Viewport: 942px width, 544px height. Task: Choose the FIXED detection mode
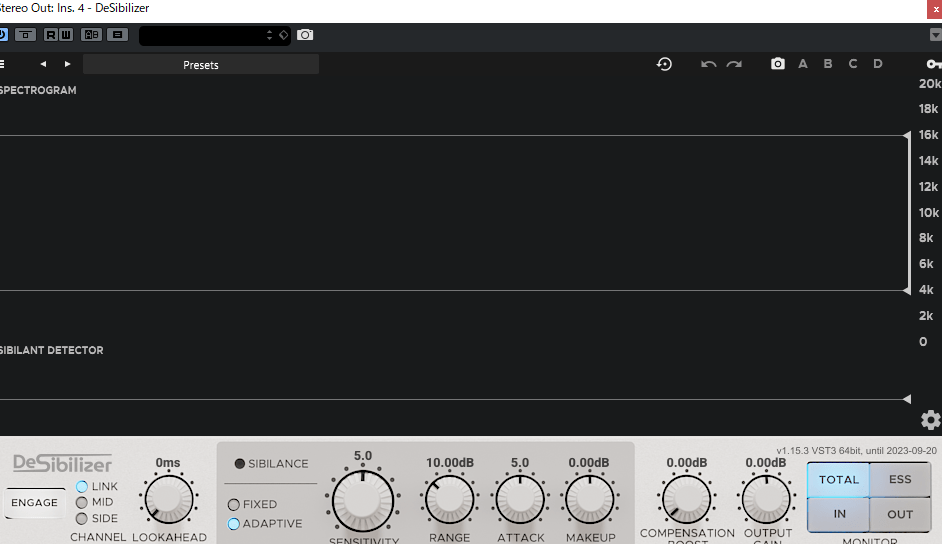234,505
